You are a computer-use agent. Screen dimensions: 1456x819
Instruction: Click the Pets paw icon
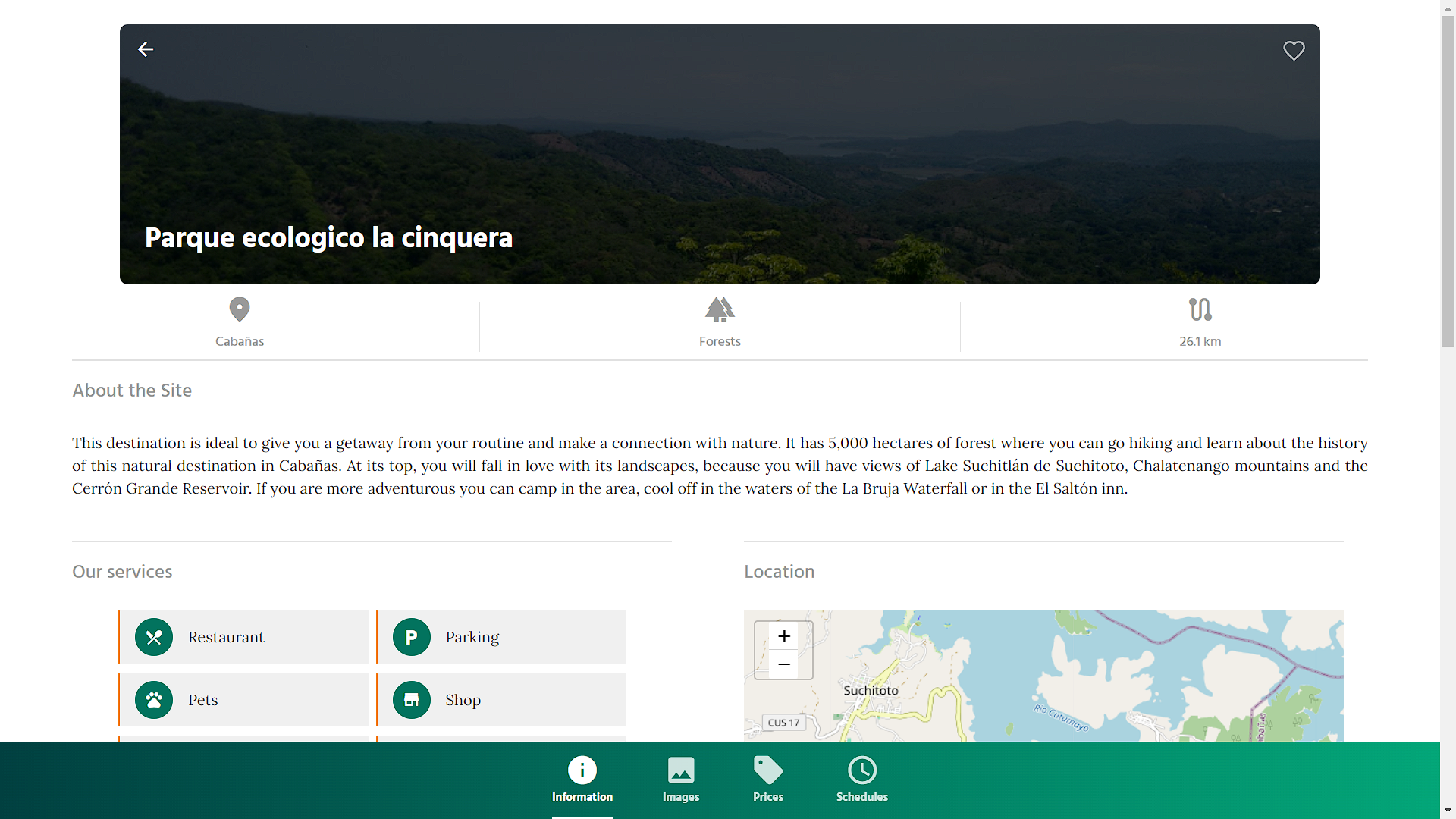tap(154, 700)
